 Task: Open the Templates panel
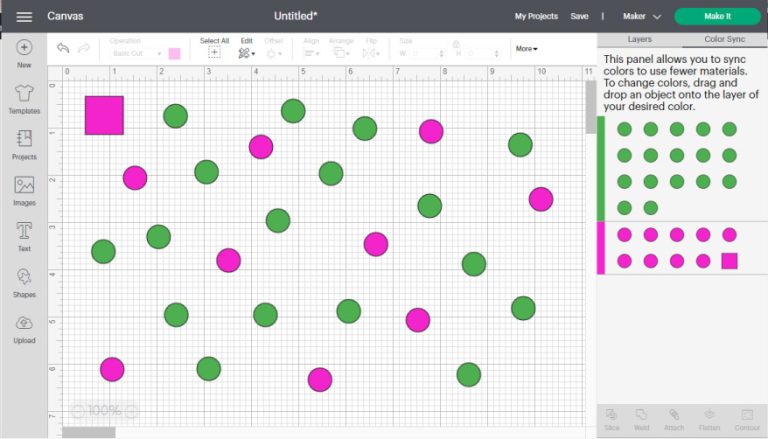pos(24,99)
